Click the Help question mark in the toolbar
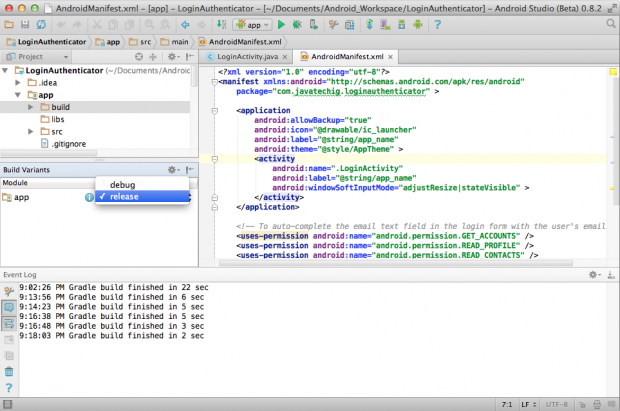 (437, 25)
